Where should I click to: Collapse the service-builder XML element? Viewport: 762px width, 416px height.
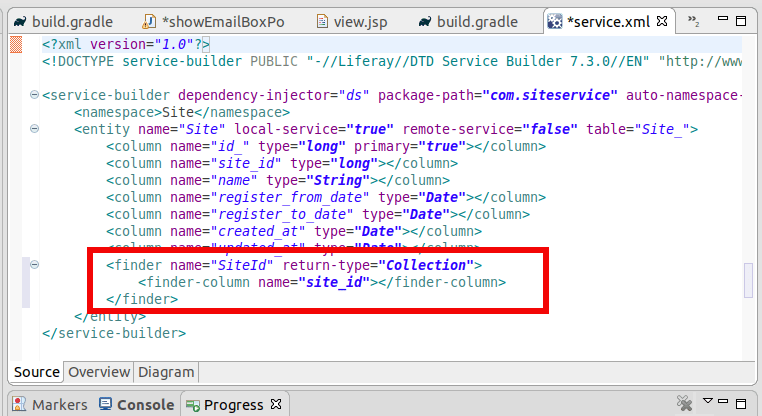pyautogui.click(x=35, y=96)
